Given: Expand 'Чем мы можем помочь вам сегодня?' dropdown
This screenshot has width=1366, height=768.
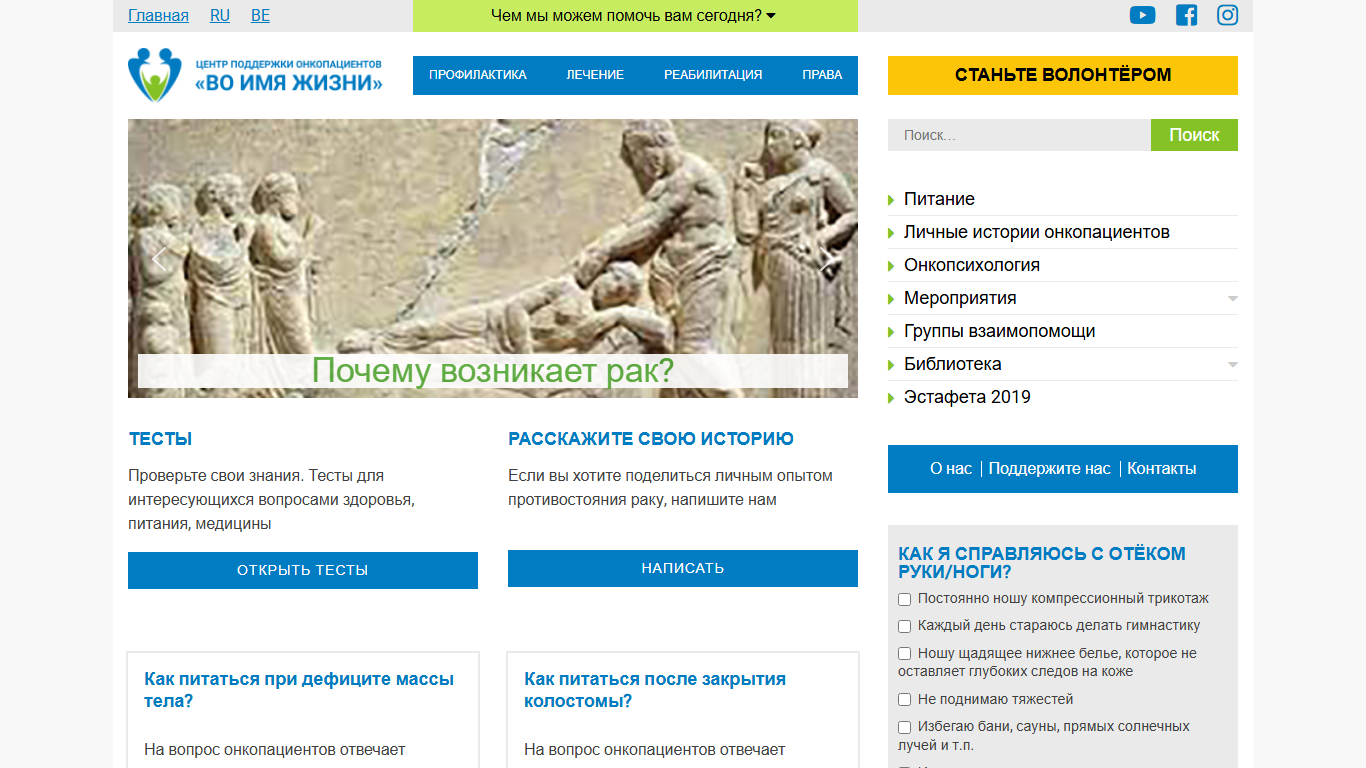Looking at the screenshot, I should [x=635, y=16].
